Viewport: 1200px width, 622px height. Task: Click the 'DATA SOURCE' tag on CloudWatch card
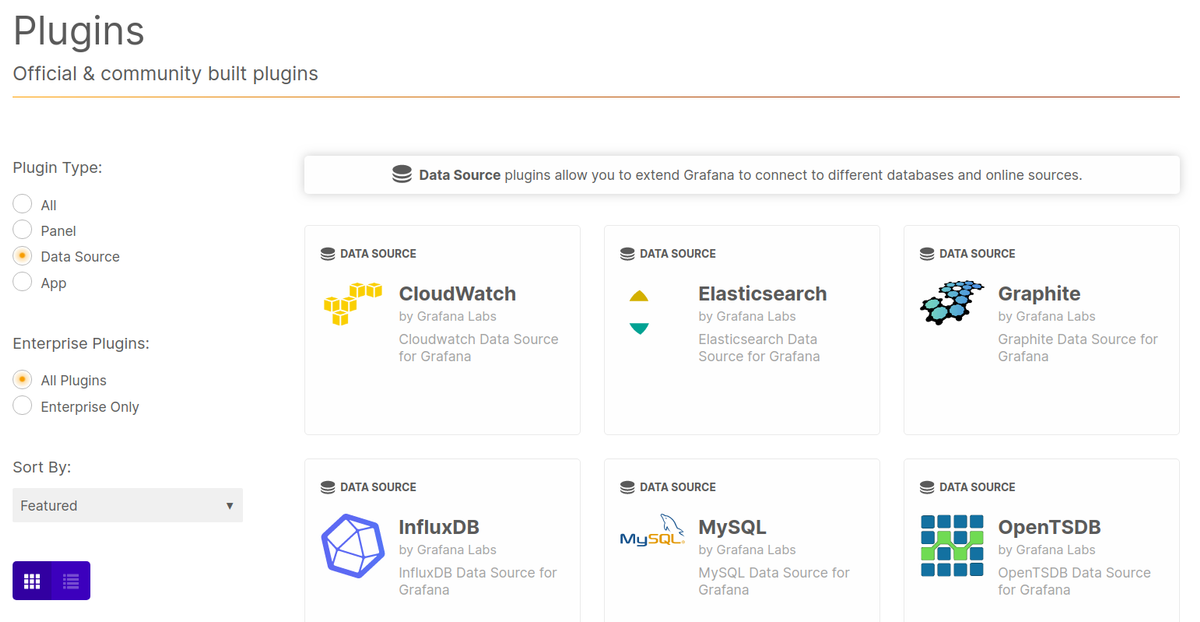(378, 254)
